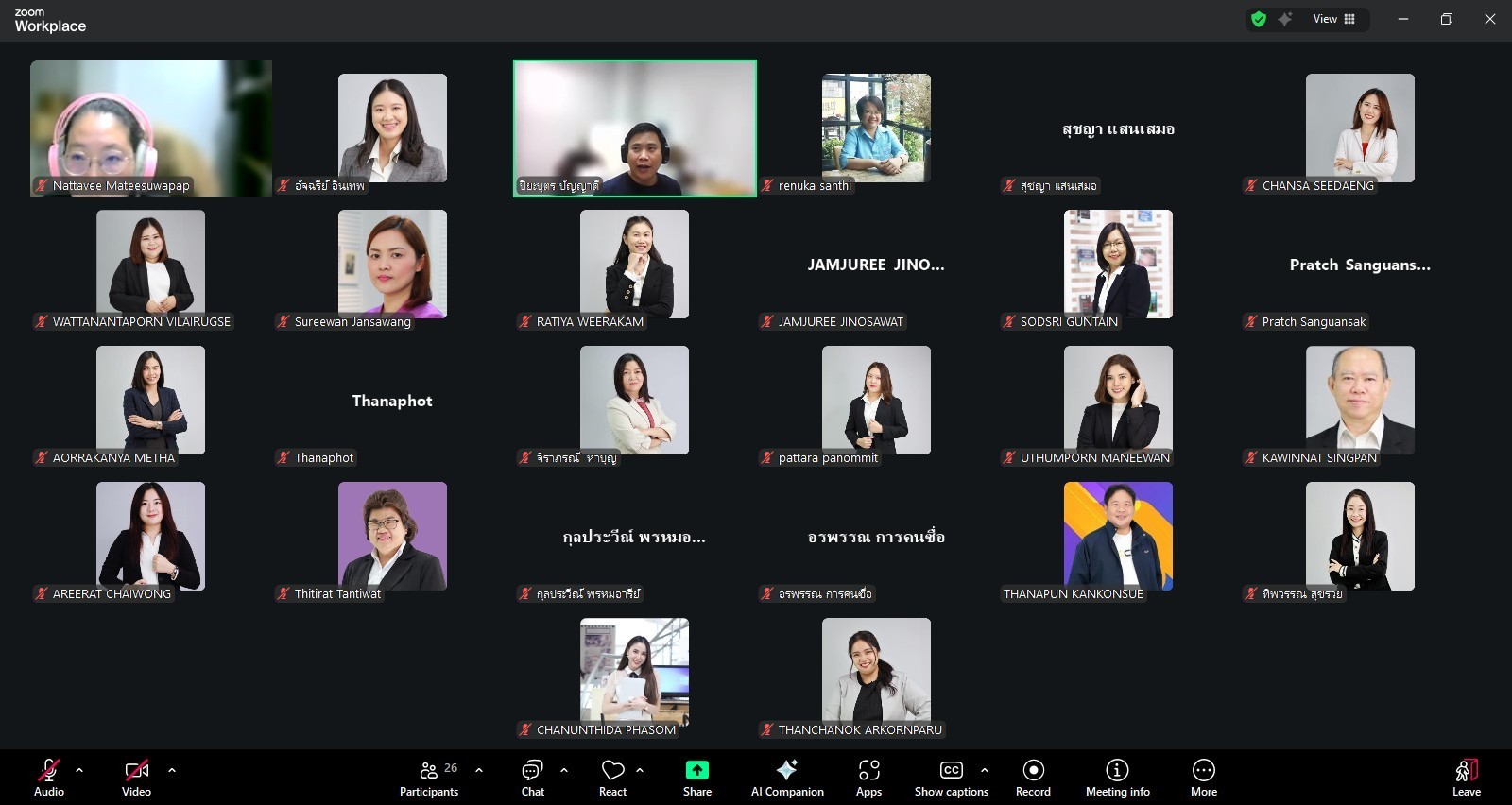
Task: Click the Leave meeting button
Action: tap(1466, 770)
